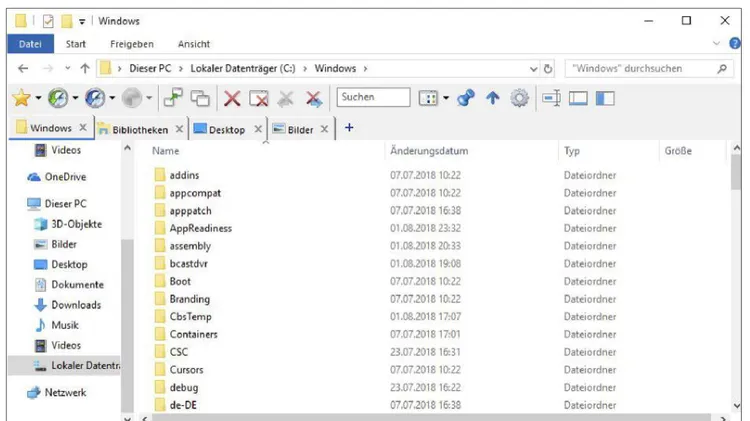Viewport: 750px width, 421px height.
Task: Expand the ribbon with the chevron
Action: [x=716, y=44]
